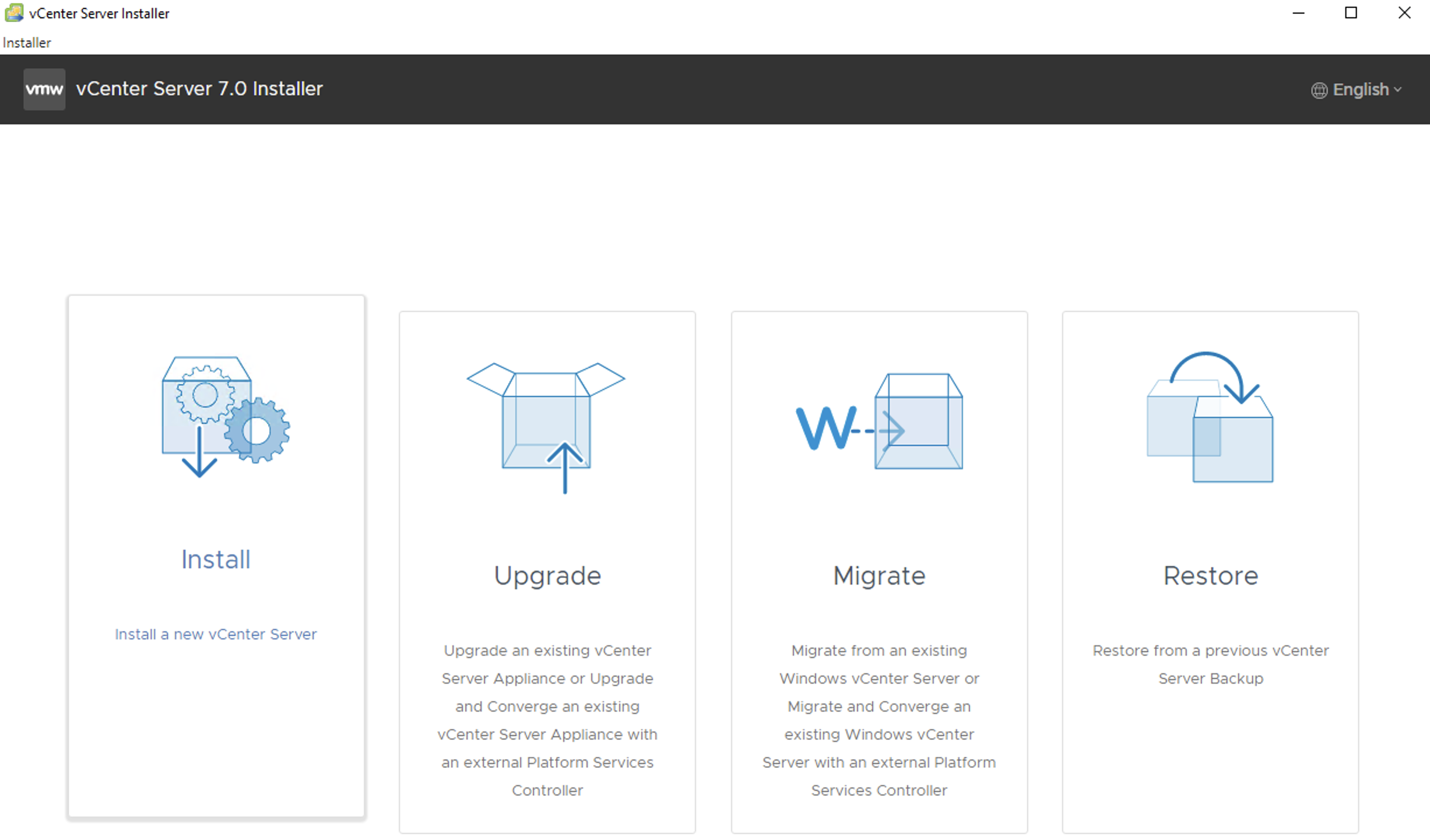Select the Upgrade heading
This screenshot has height=840, width=1430.
coord(547,576)
